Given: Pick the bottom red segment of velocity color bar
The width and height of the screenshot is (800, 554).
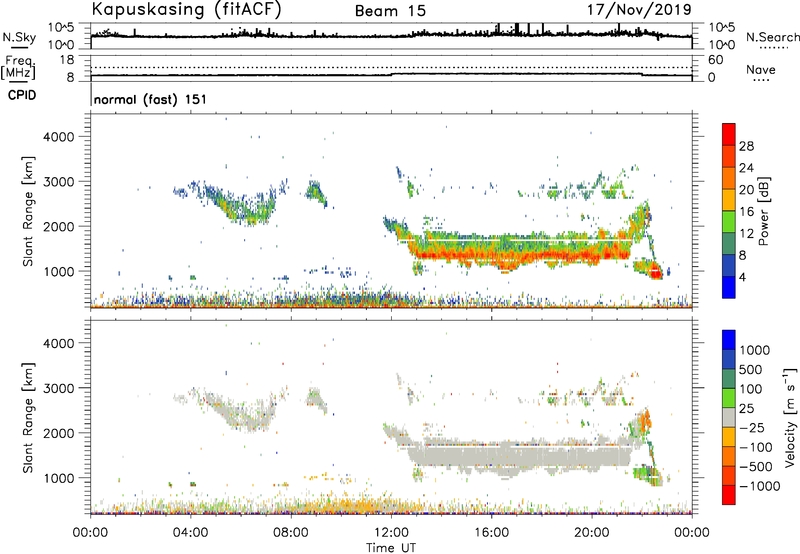Looking at the screenshot, I should click(729, 495).
